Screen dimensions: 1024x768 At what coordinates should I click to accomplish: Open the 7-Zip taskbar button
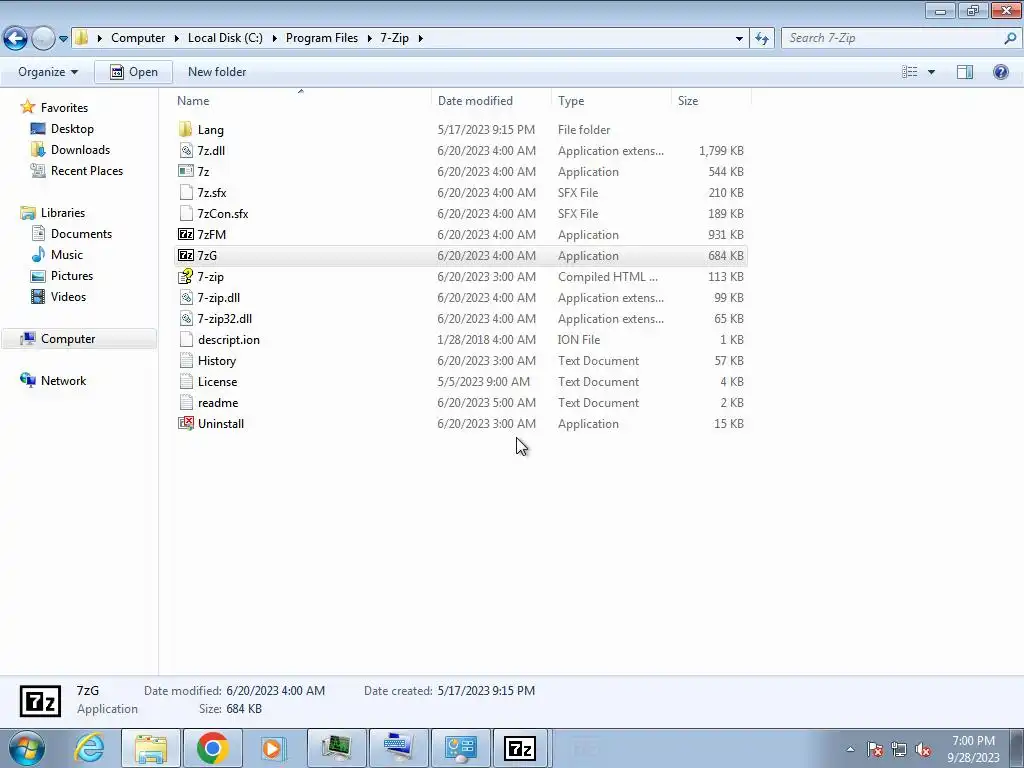520,748
